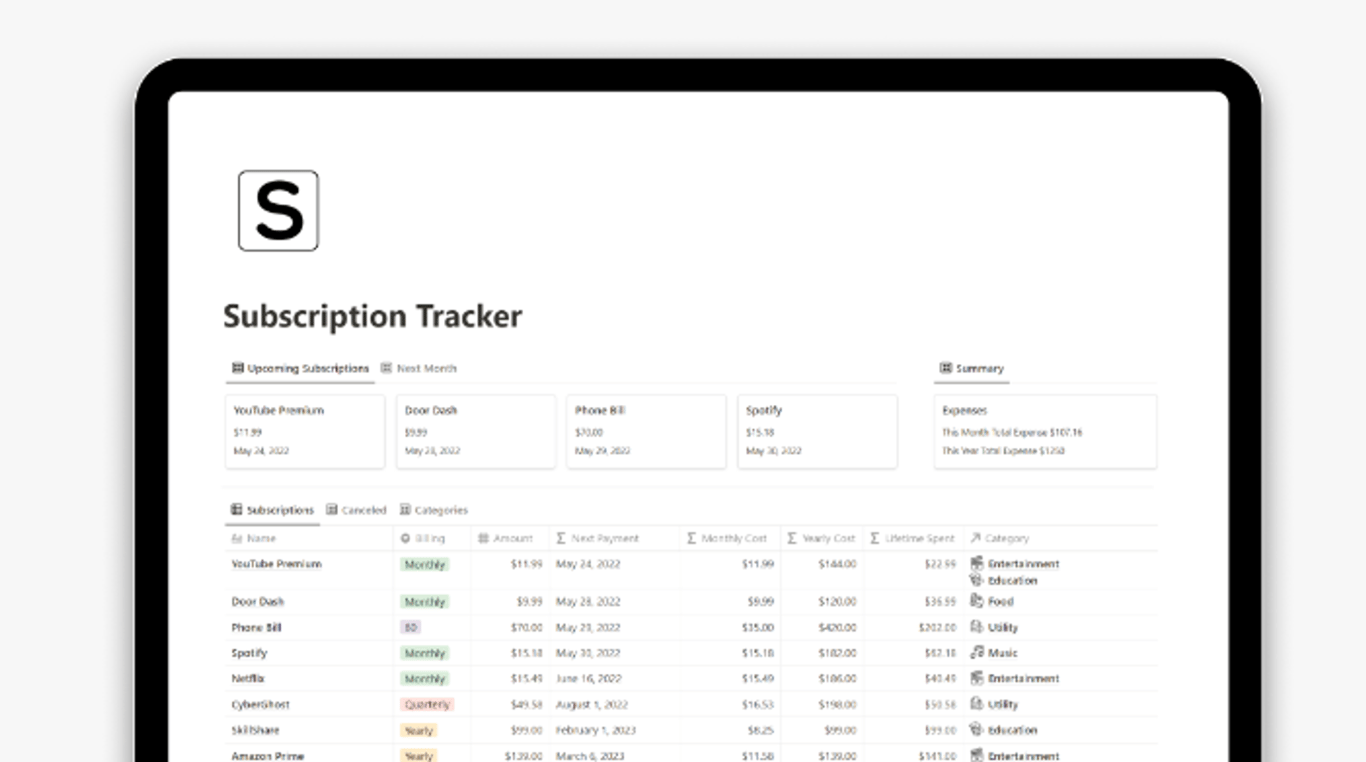Click Utility category icon in Phone Bill row
1366x762 pixels.
pyautogui.click(x=977, y=628)
